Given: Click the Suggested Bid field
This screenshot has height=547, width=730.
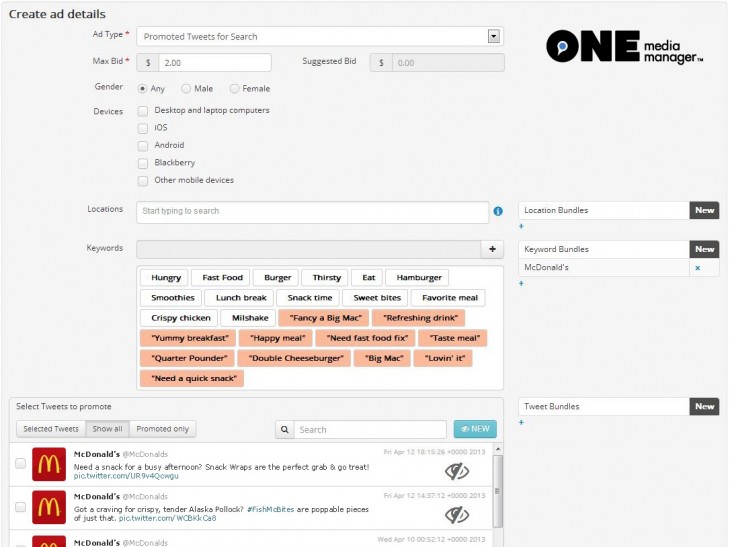Looking at the screenshot, I should click(x=448, y=63).
